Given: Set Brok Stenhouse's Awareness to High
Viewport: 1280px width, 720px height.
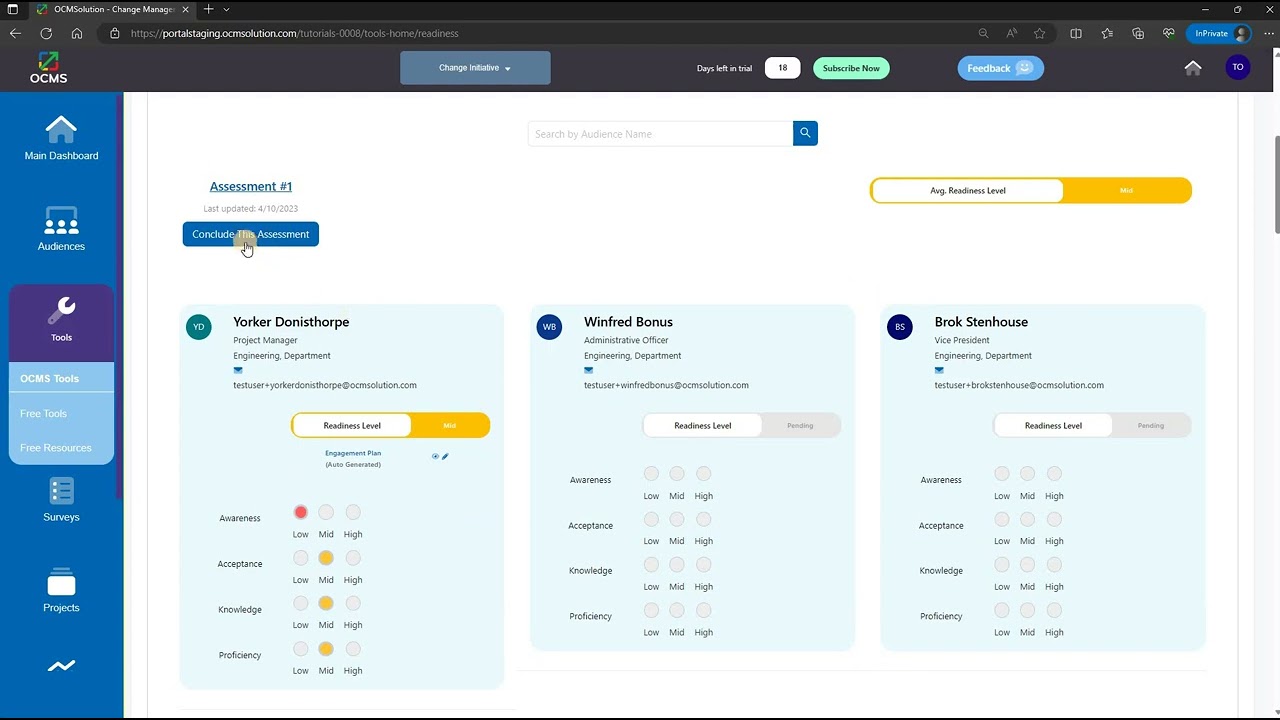Looking at the screenshot, I should [1054, 474].
